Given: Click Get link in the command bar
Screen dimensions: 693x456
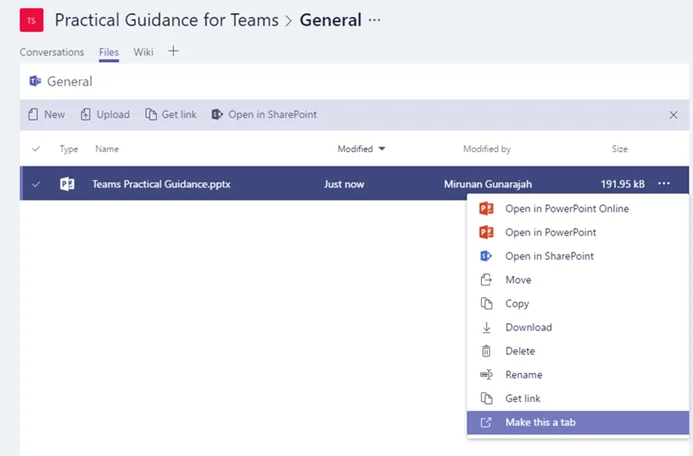Looking at the screenshot, I should pyautogui.click(x=171, y=114).
